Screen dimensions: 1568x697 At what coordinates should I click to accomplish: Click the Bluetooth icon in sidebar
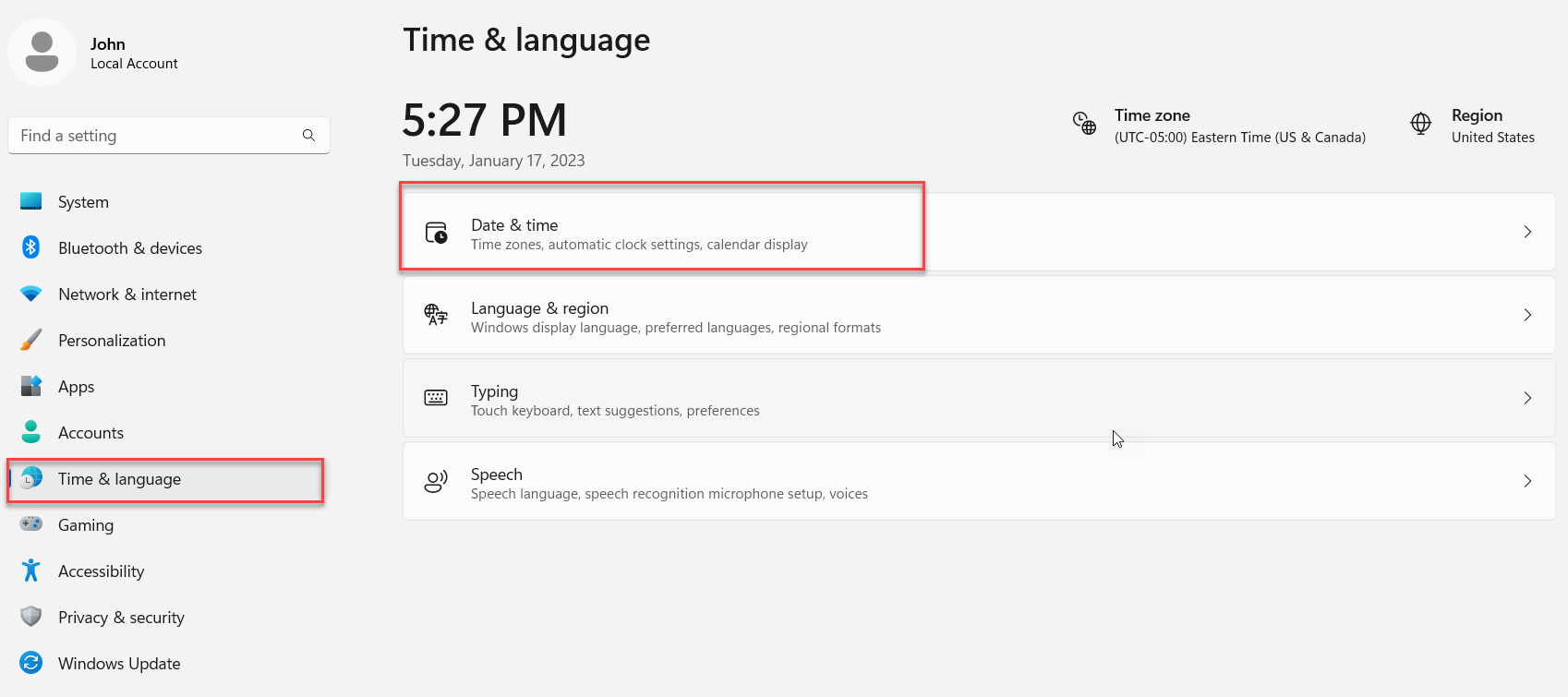[x=31, y=247]
